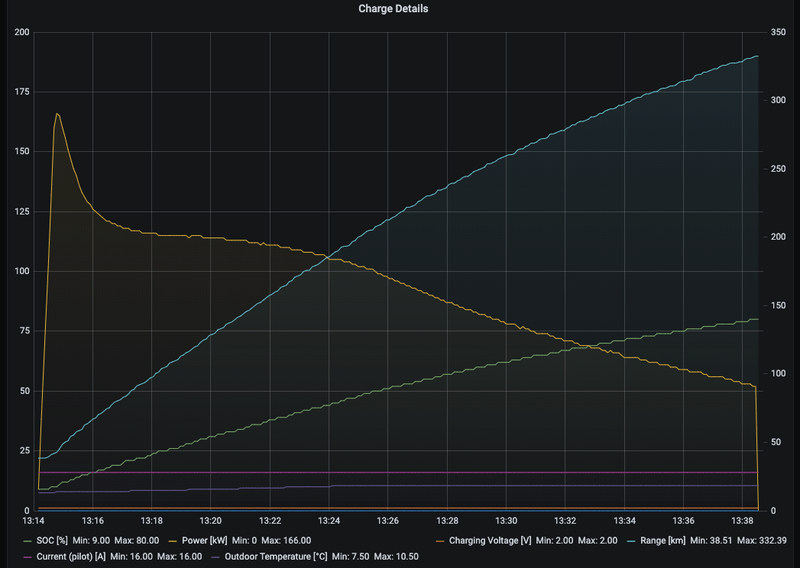Viewport: 800px width, 568px height.
Task: Click the green SOC color swatch
Action: (28, 541)
